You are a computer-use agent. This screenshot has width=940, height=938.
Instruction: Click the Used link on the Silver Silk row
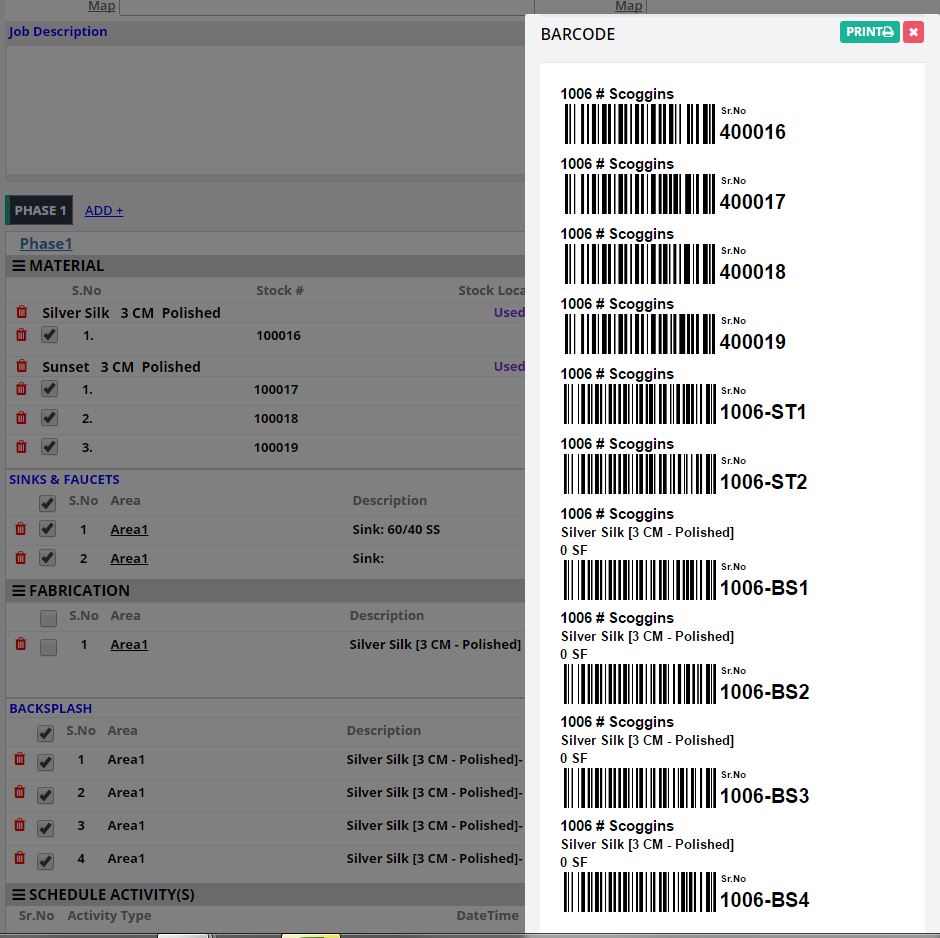click(509, 312)
